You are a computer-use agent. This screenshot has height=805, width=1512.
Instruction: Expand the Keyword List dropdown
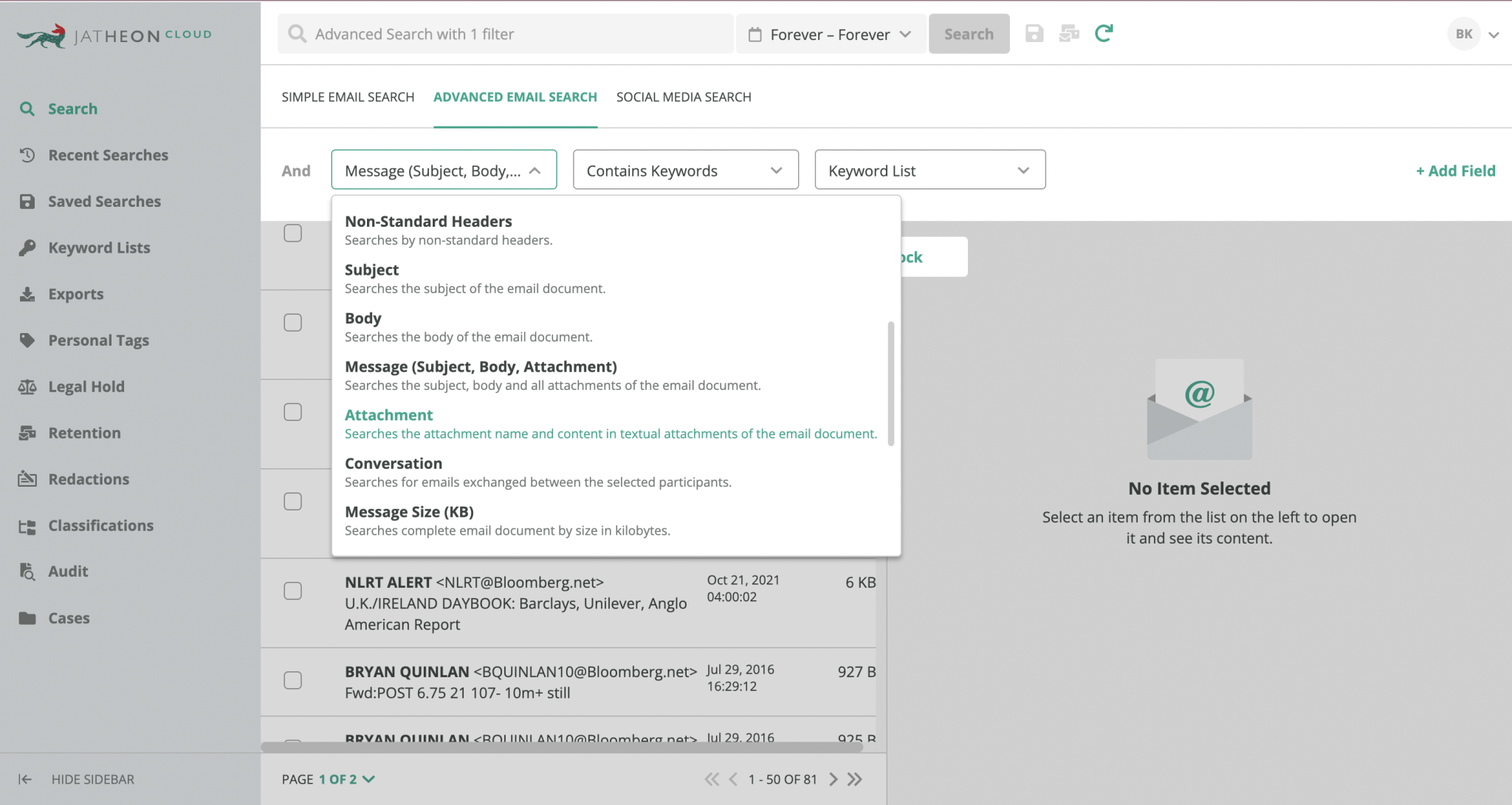pyautogui.click(x=929, y=170)
